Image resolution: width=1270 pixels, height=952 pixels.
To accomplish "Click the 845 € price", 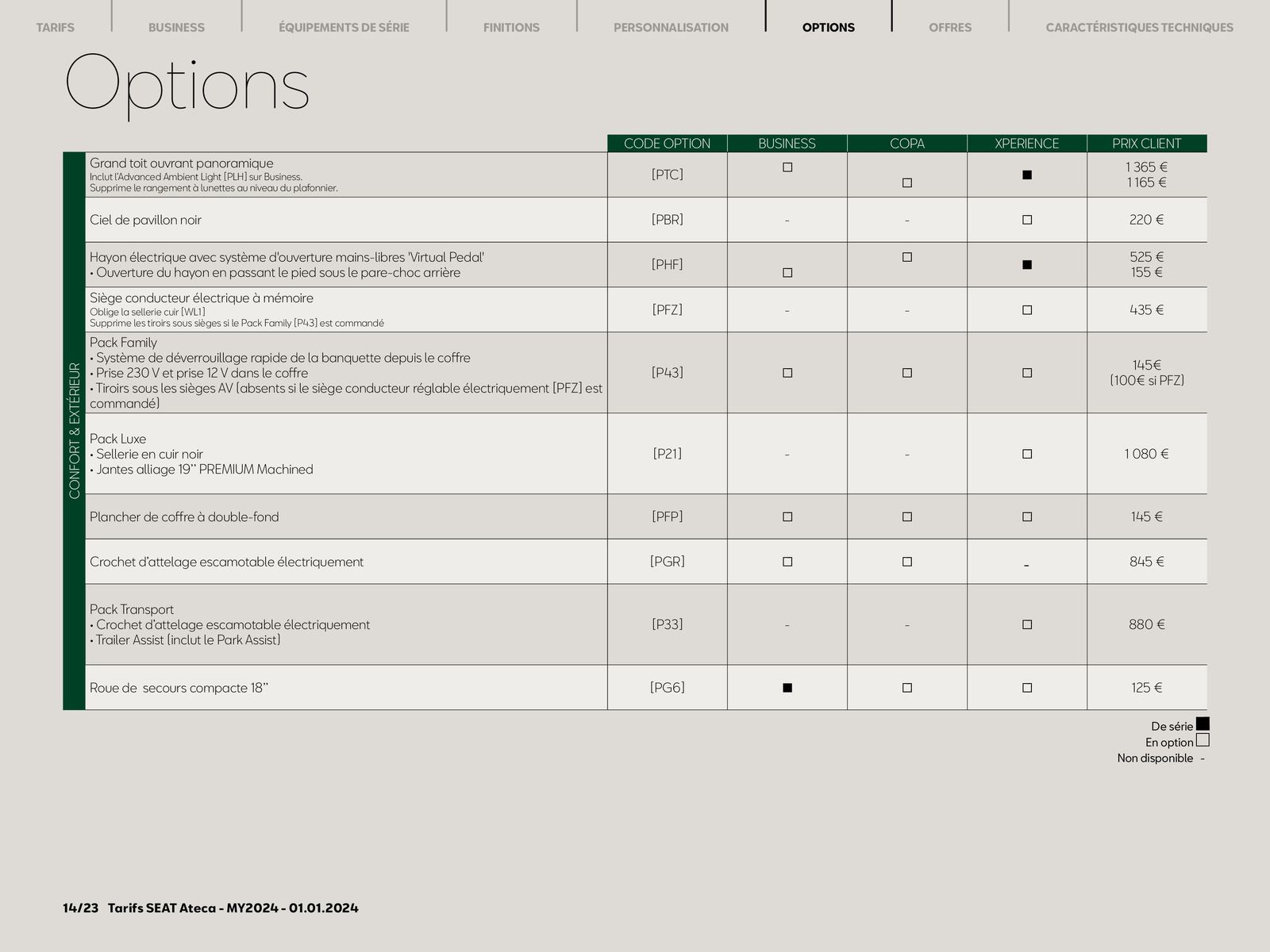I will (1147, 562).
